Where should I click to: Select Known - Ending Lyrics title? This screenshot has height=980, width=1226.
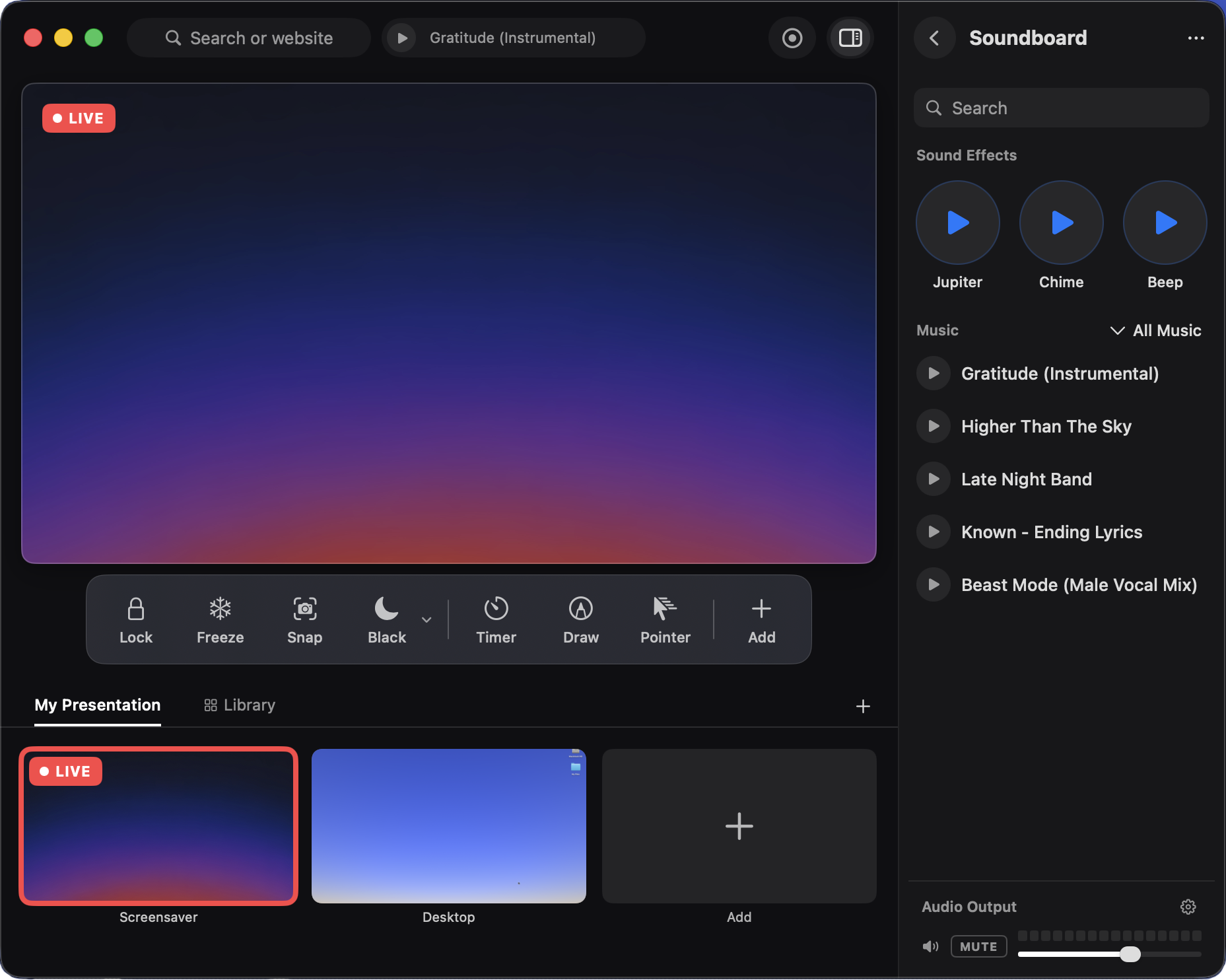coord(1052,532)
